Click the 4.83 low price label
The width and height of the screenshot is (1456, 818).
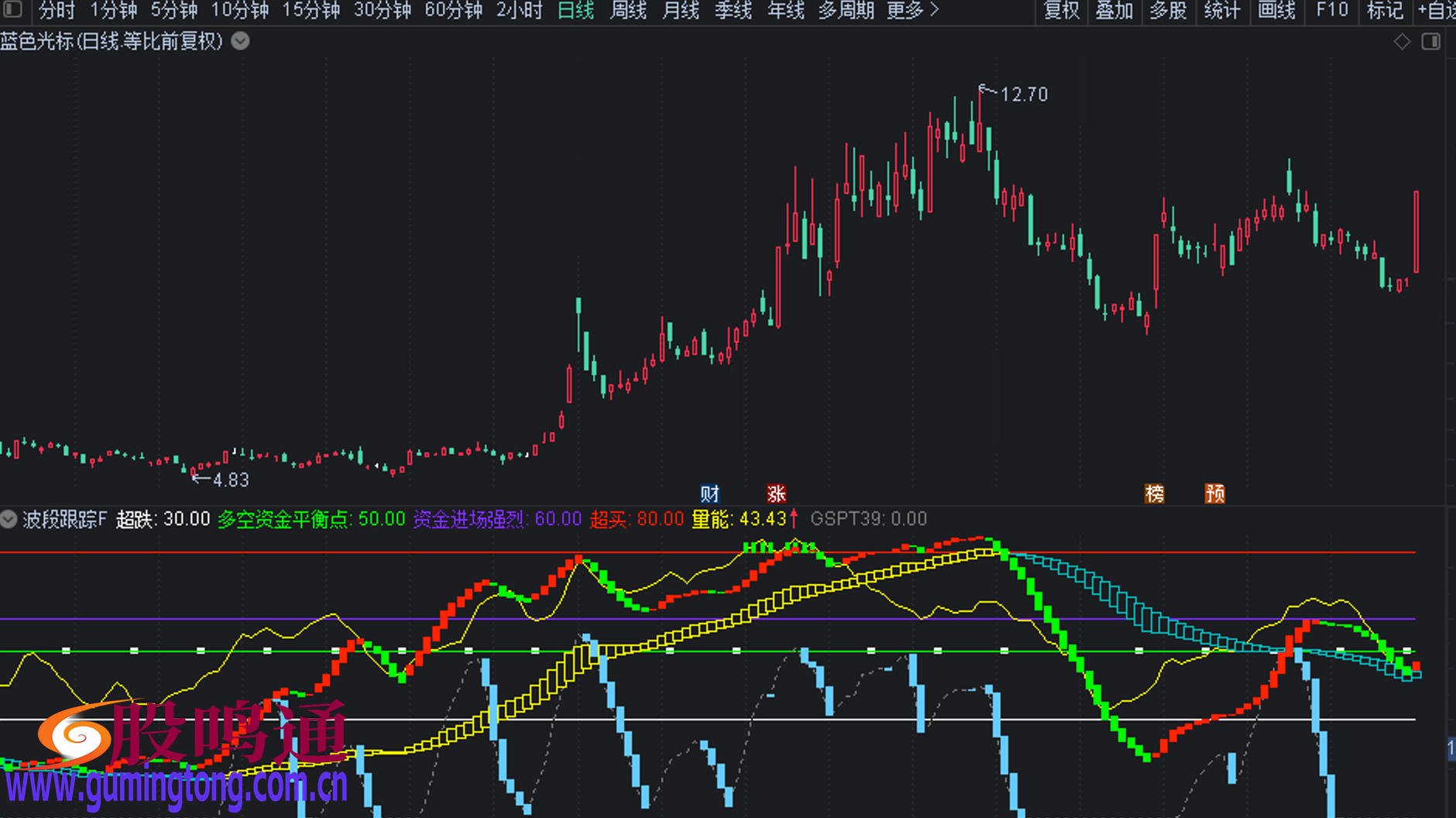point(231,480)
